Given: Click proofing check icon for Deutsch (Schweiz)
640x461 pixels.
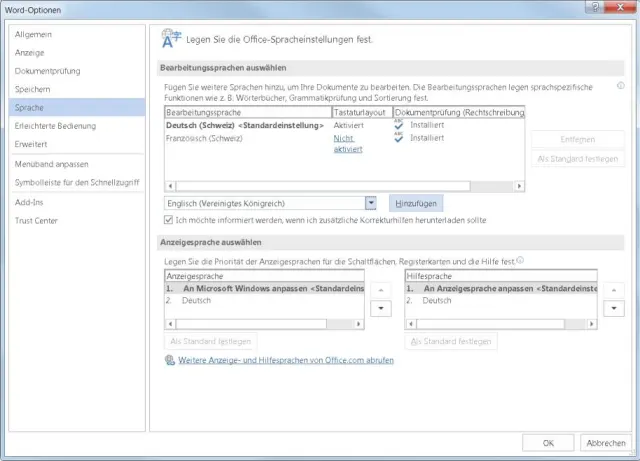Looking at the screenshot, I should (x=399, y=124).
